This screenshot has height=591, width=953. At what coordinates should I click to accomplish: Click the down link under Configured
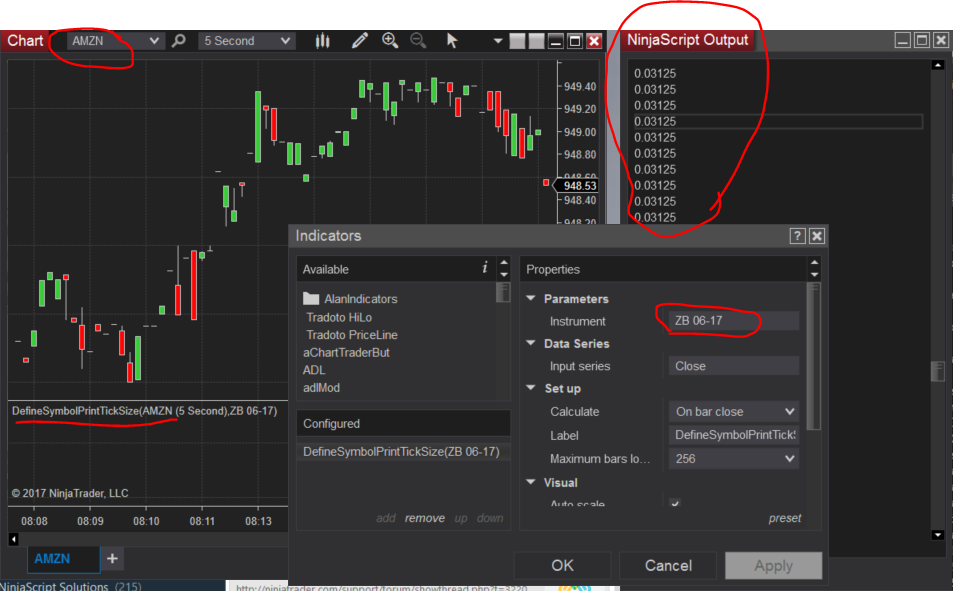(x=490, y=518)
